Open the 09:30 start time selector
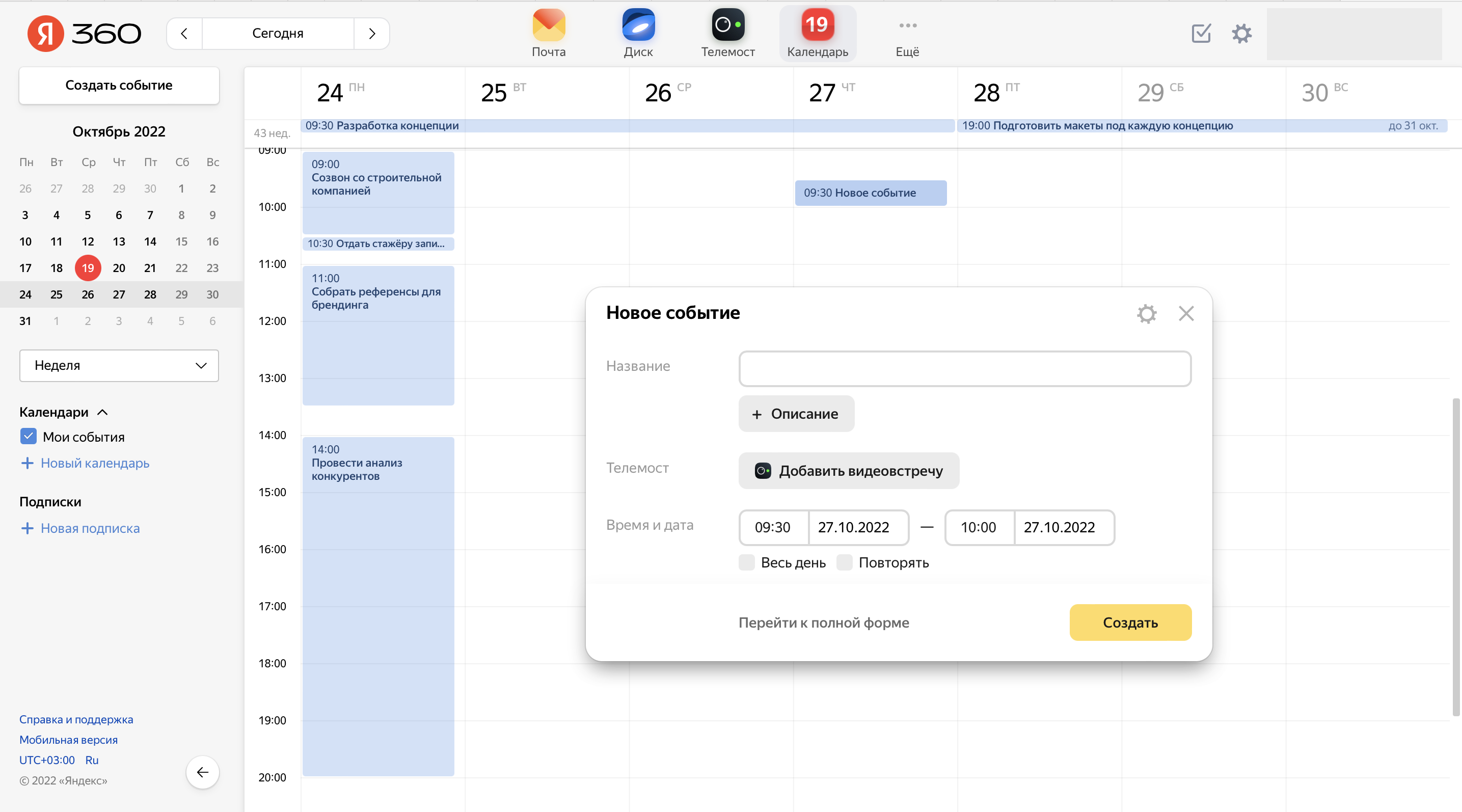 tap(772, 527)
